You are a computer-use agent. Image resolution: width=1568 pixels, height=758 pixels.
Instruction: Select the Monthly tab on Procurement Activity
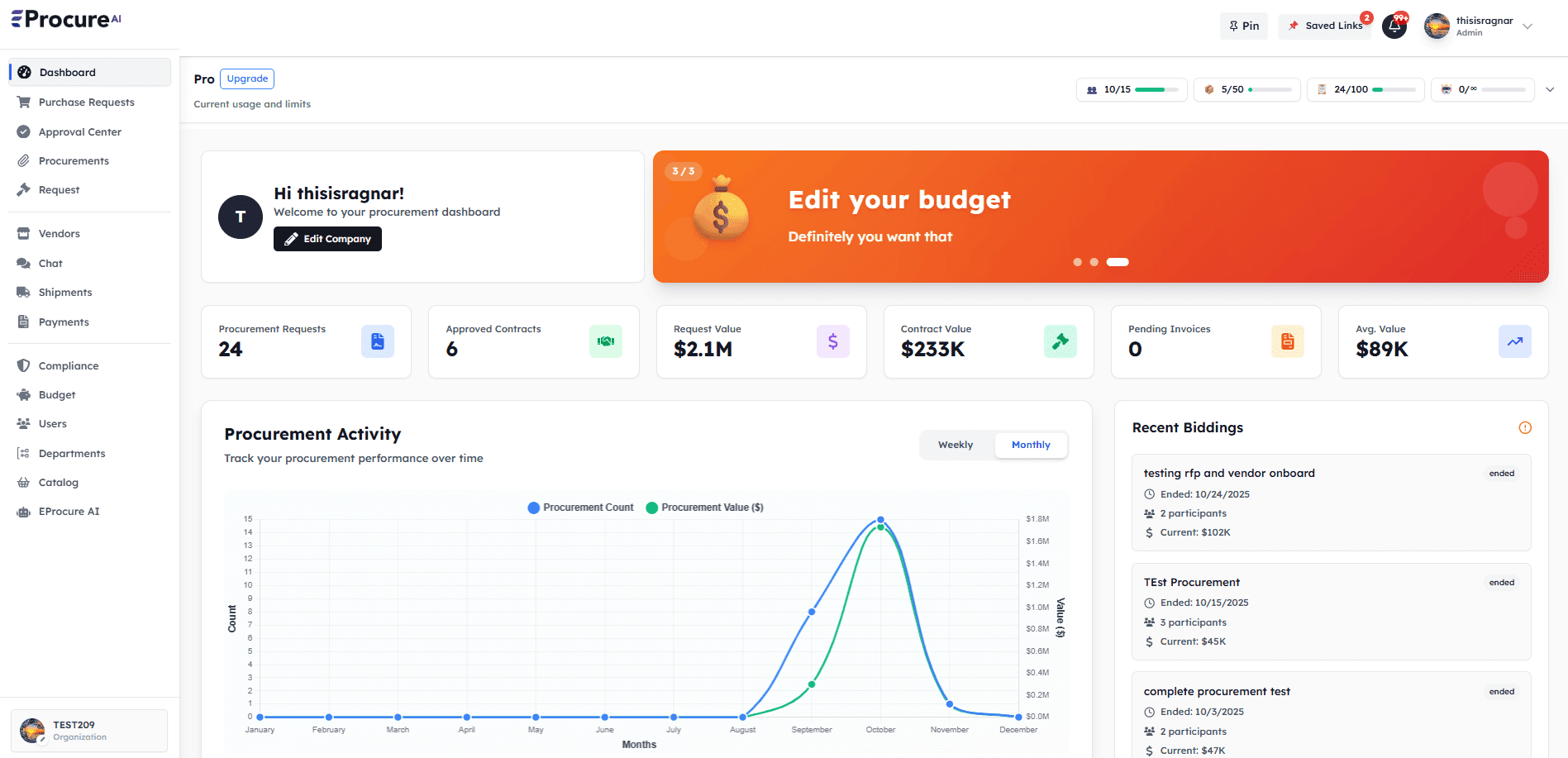1031,445
